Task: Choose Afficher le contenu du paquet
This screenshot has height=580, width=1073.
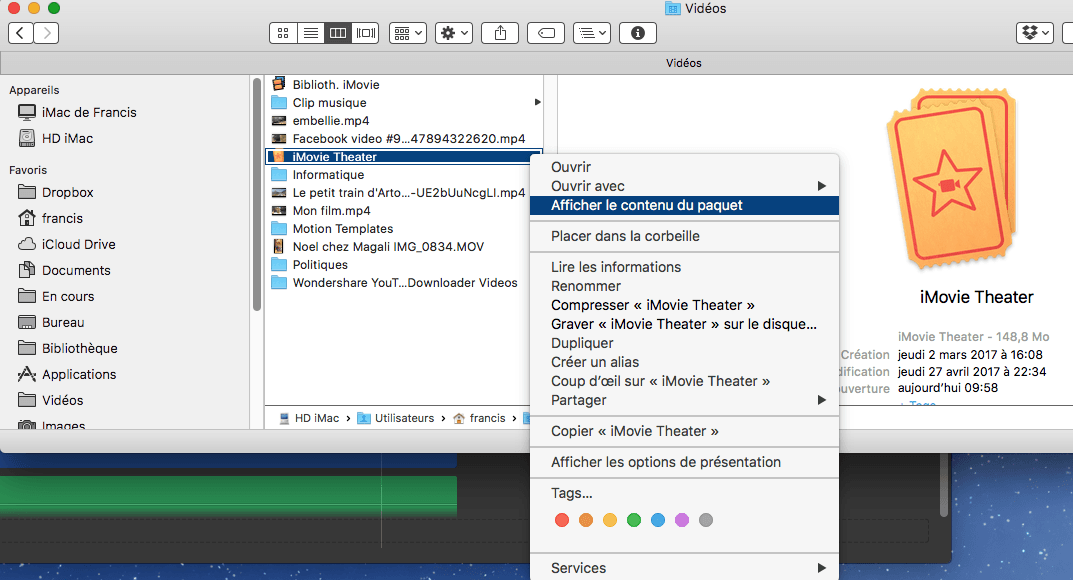Action: pyautogui.click(x=684, y=205)
